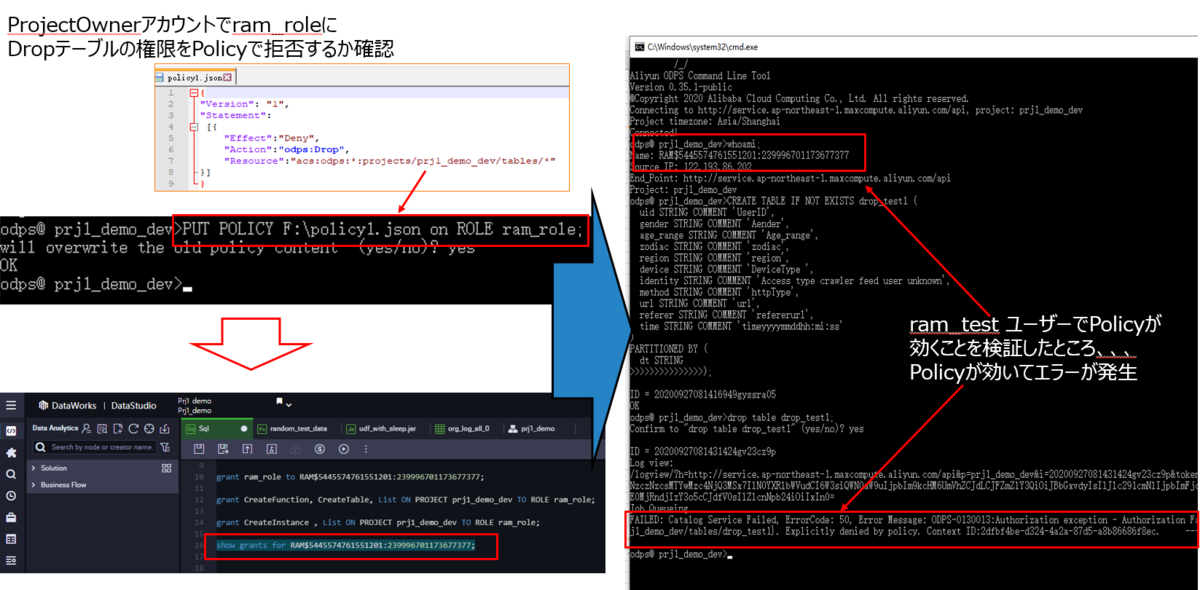The height and width of the screenshot is (590, 1200).
Task: Select the code development sidebar icon
Action: coord(11,430)
